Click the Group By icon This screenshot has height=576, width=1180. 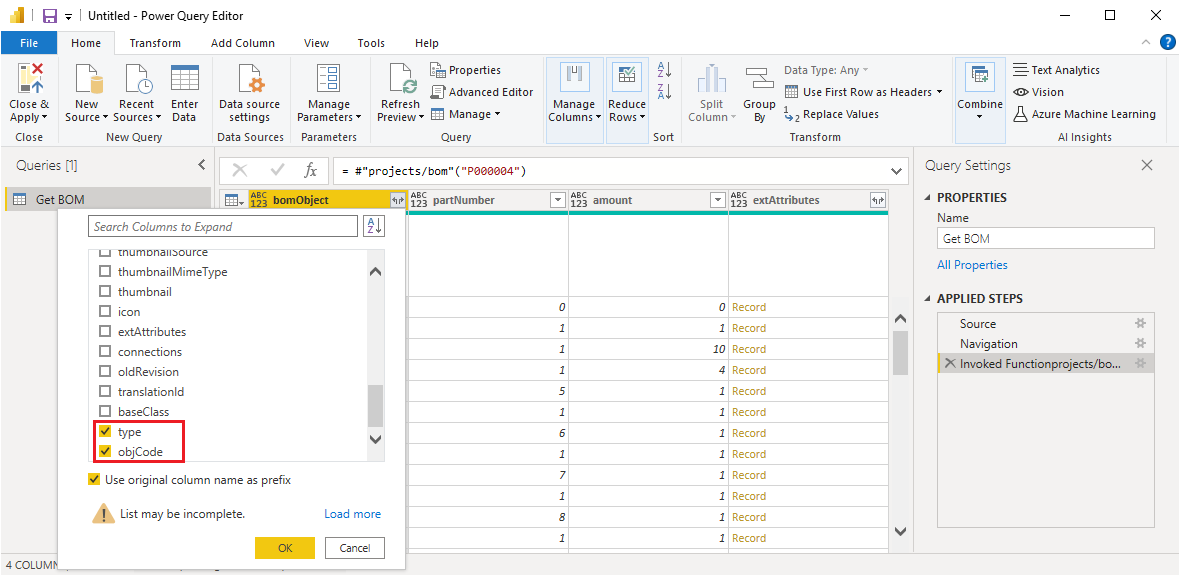759,80
